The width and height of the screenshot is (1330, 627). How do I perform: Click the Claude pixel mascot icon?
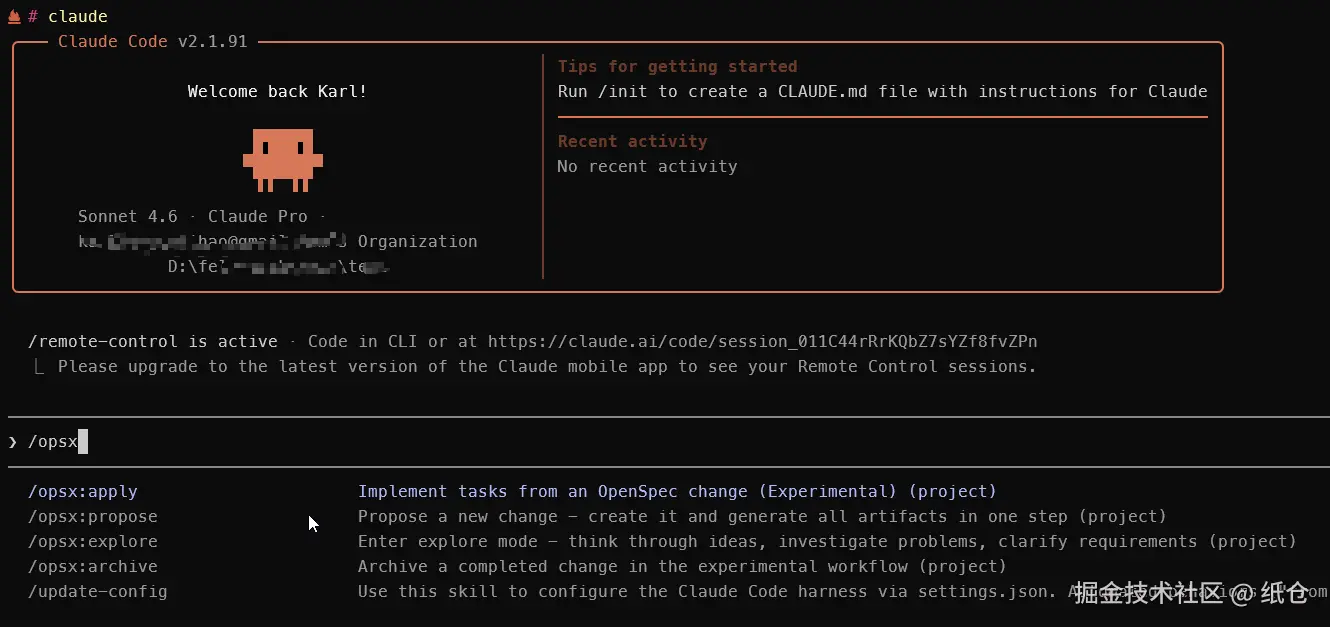282,158
